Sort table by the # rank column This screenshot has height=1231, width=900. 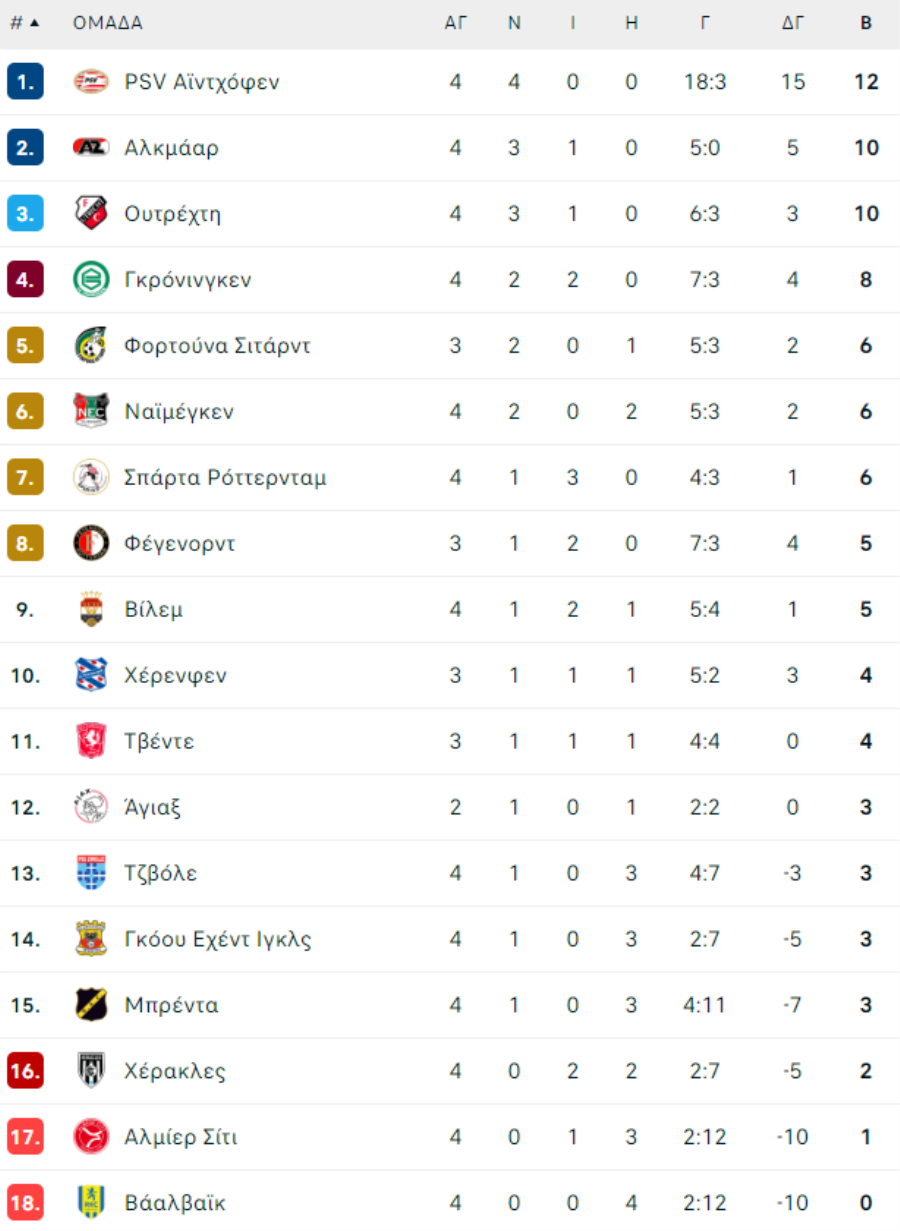click(x=25, y=23)
